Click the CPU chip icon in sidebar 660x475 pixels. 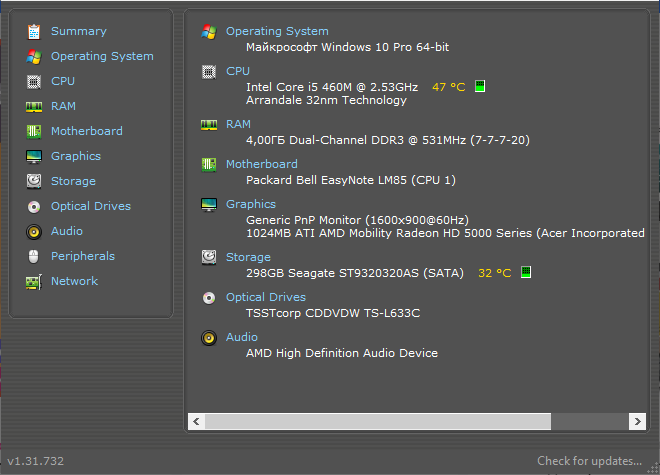point(34,82)
